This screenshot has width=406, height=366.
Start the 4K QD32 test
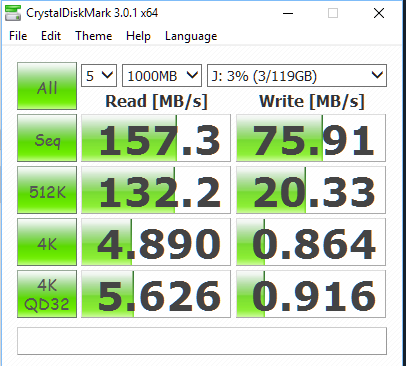tap(47, 294)
